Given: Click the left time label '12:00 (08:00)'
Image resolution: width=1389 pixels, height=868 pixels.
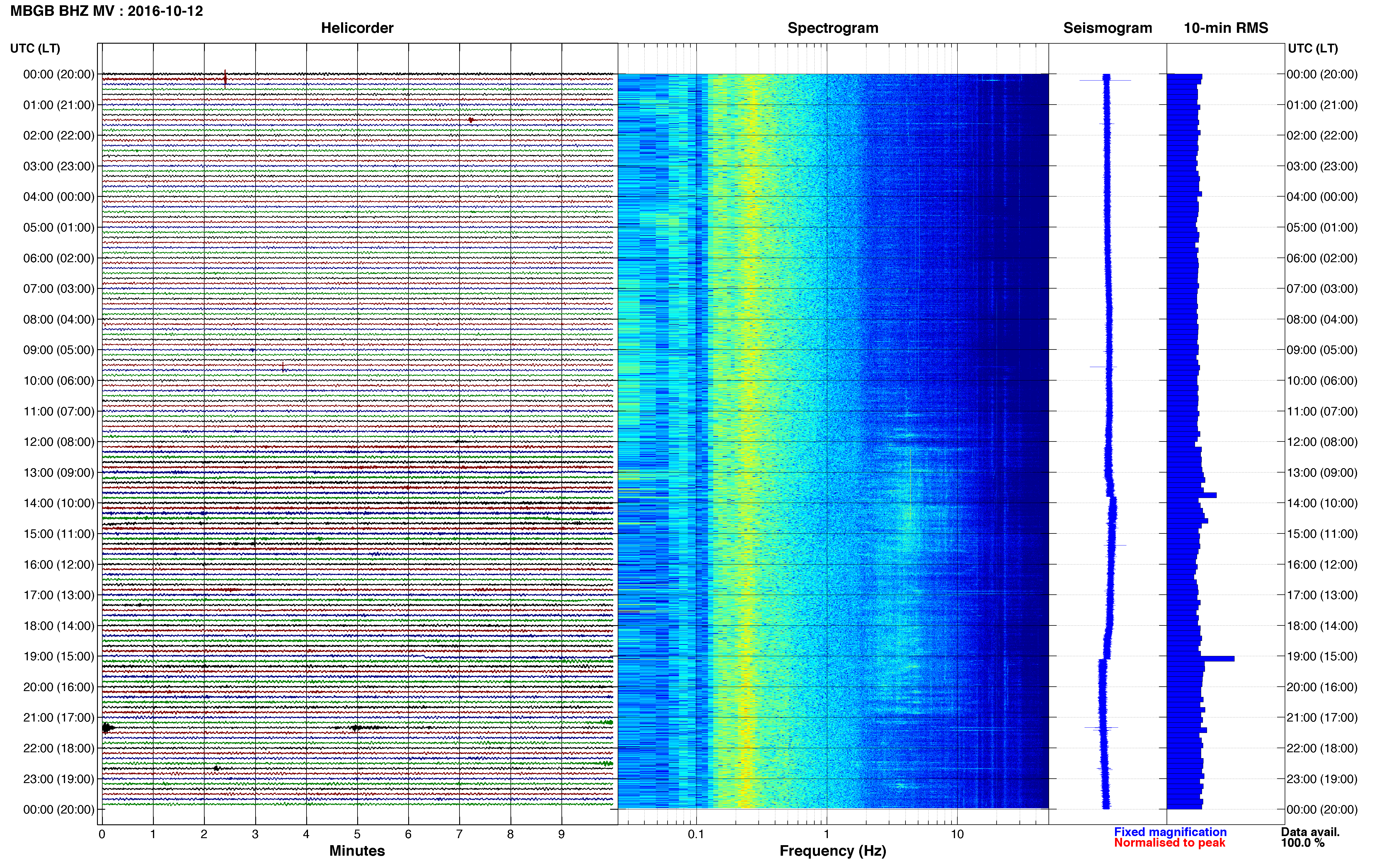Looking at the screenshot, I should point(59,442).
